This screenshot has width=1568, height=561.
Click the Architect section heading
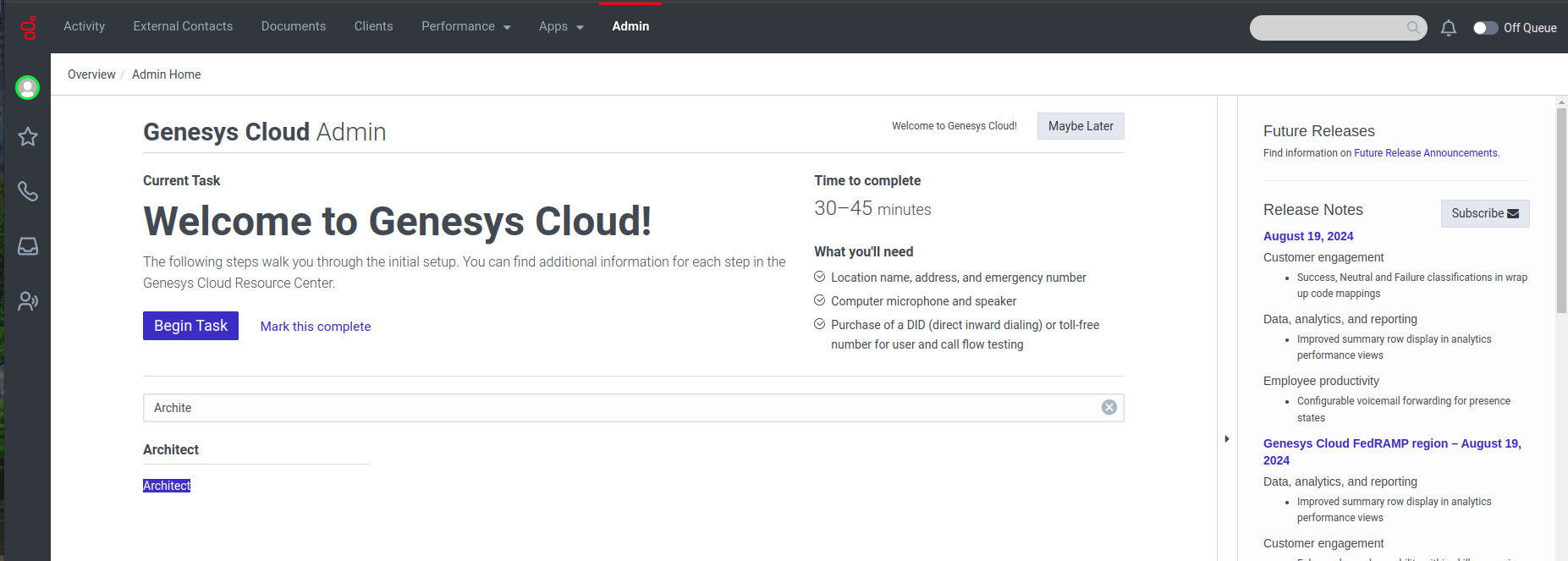[171, 450]
